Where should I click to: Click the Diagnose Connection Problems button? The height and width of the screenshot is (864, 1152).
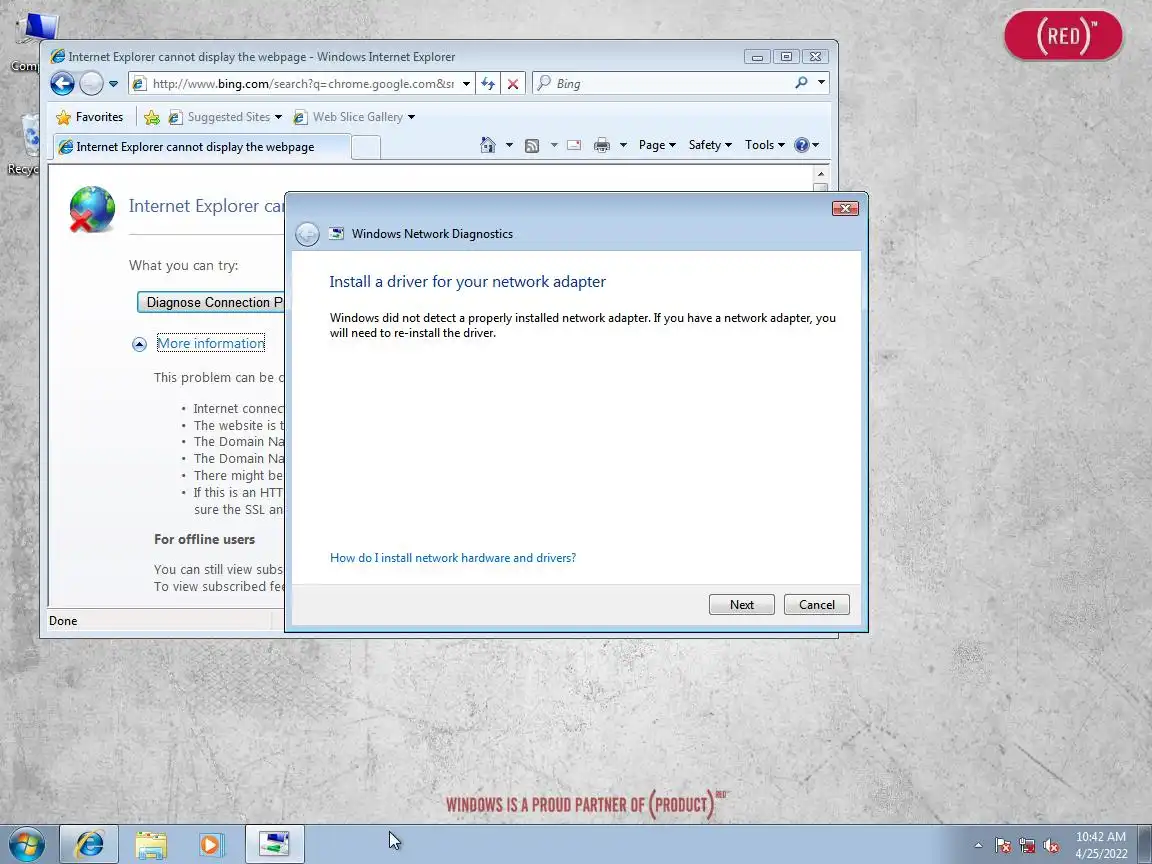[210, 302]
